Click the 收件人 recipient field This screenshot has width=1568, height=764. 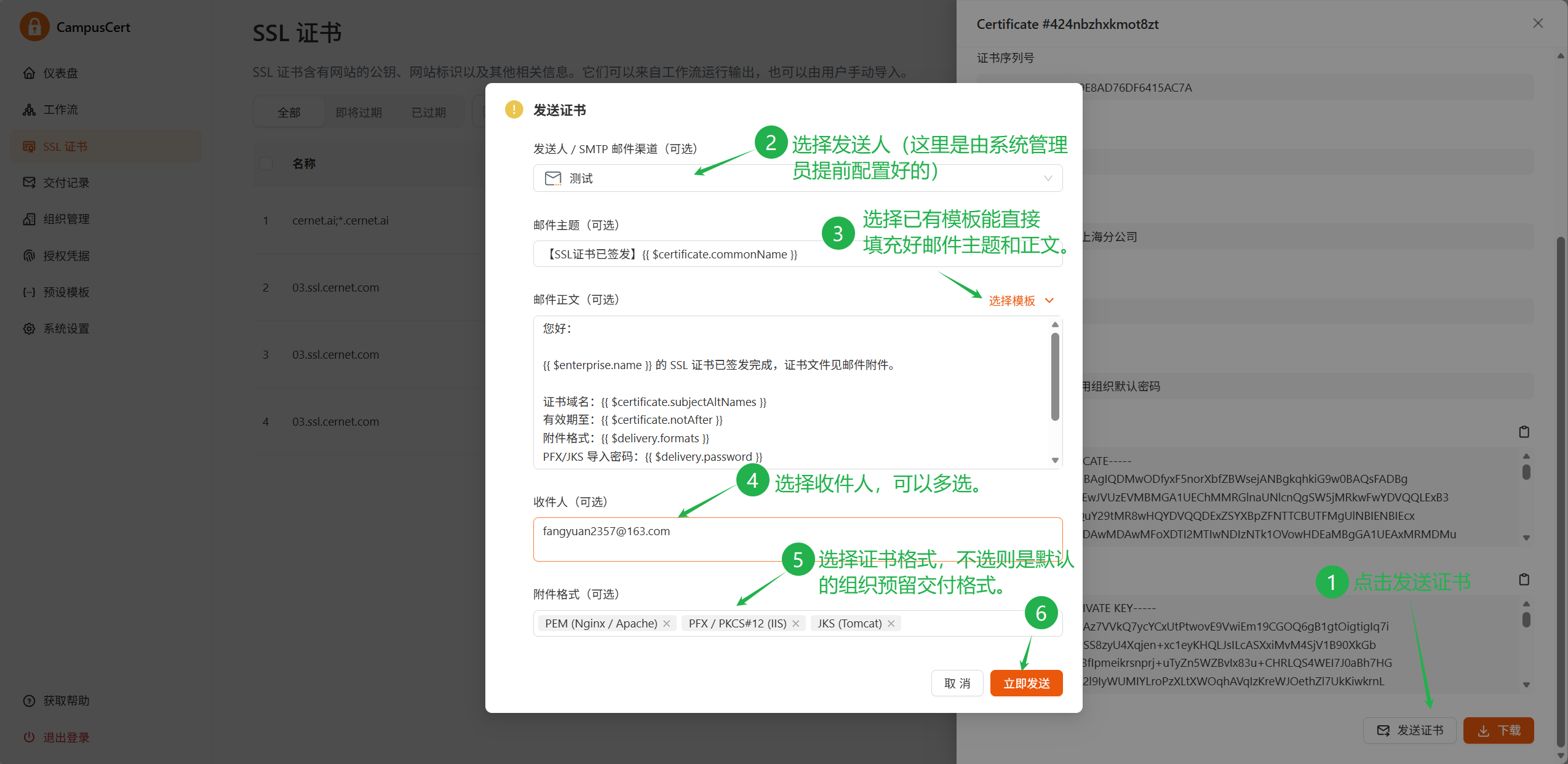[x=797, y=539]
